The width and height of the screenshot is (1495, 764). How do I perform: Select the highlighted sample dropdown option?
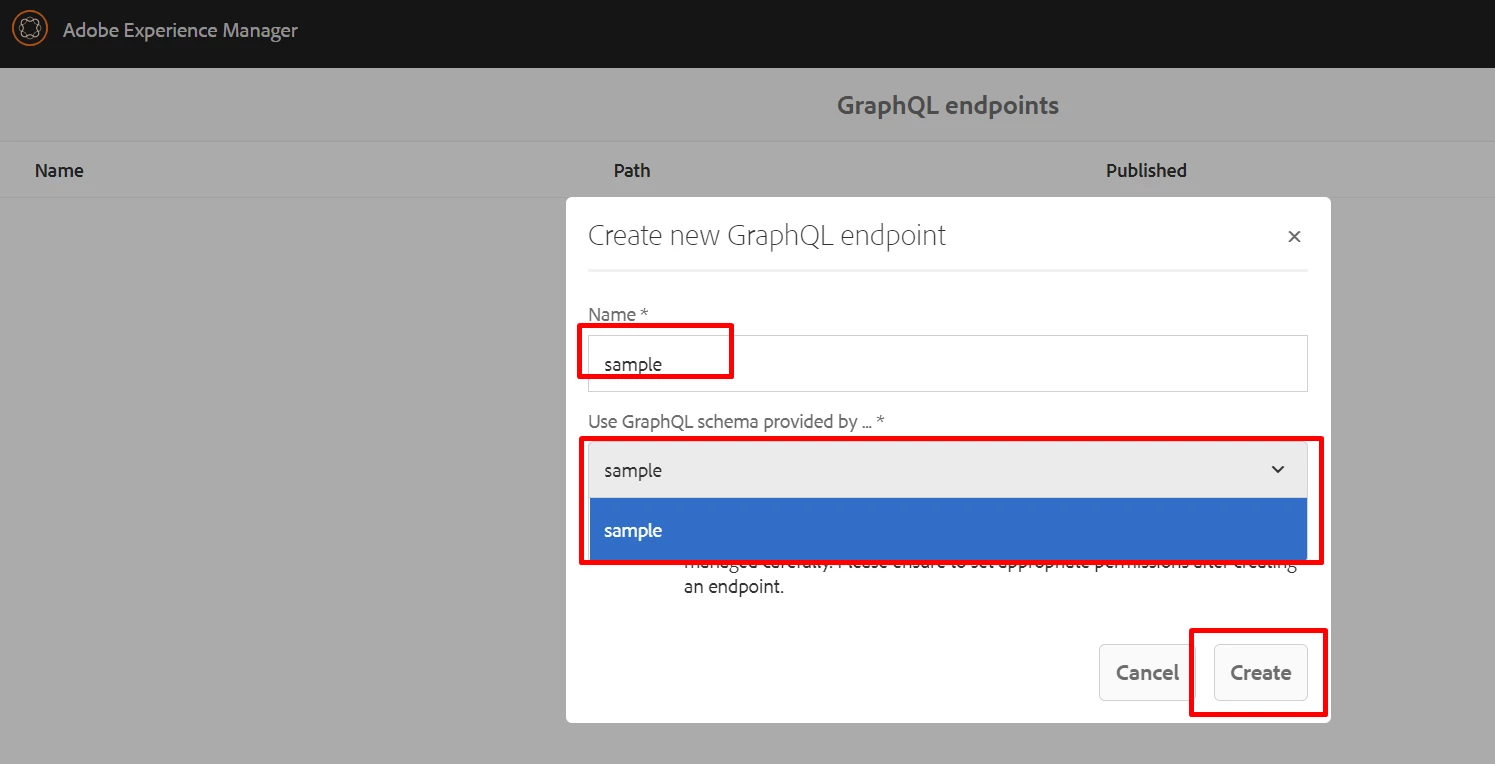coord(947,530)
